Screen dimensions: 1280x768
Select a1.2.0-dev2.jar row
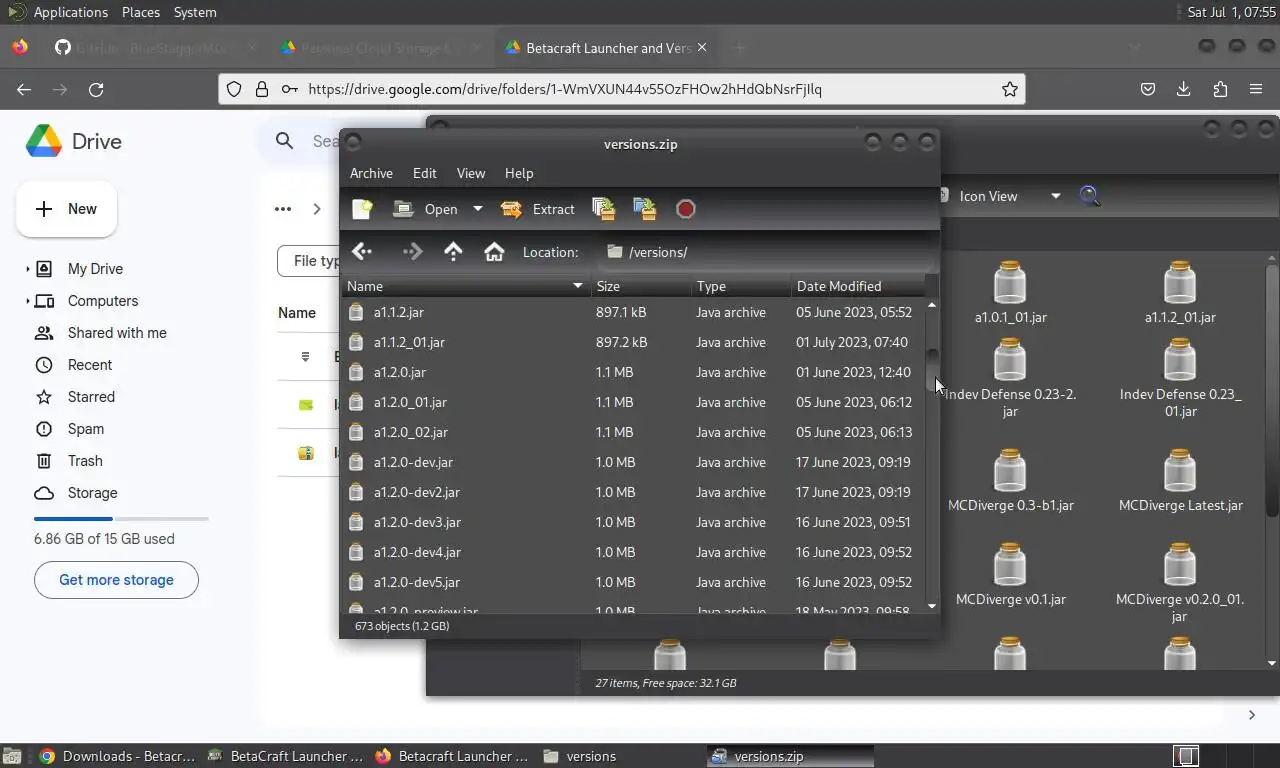633,492
